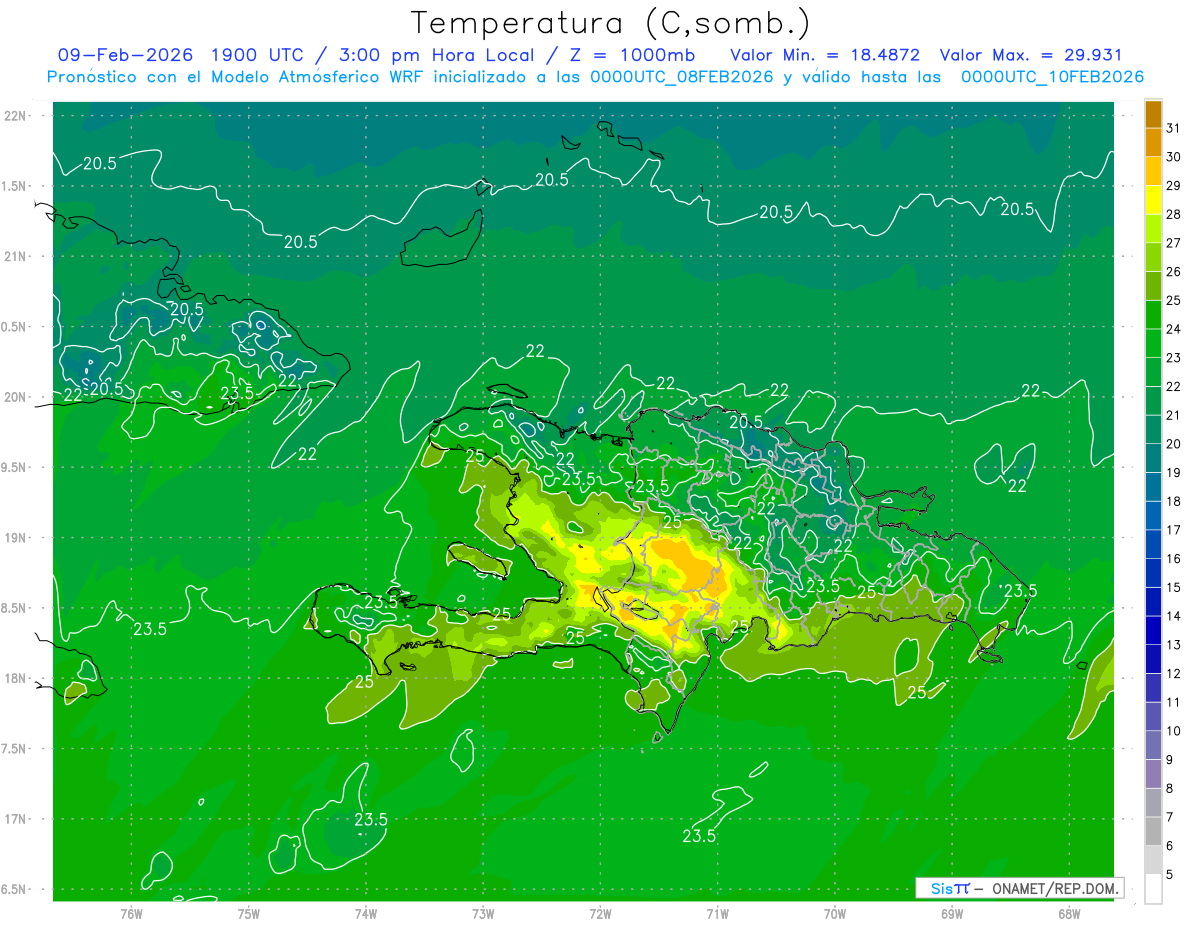Image resolution: width=1200 pixels, height=927 pixels.
Task: Click the "70W" longitude axis label
Action: tap(835, 913)
